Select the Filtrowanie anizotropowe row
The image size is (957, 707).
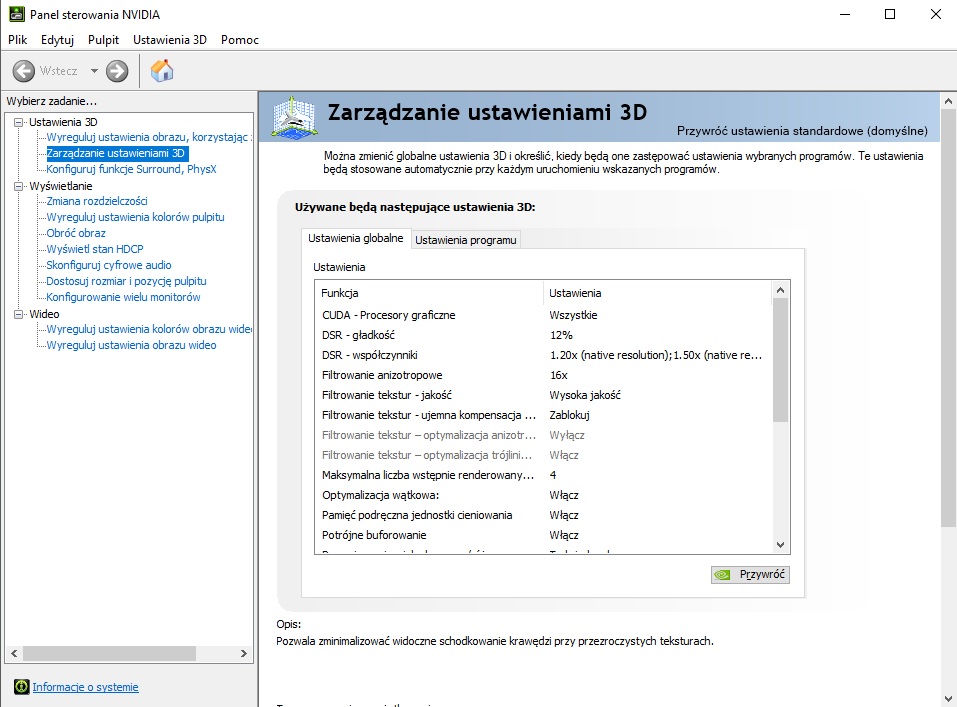(x=544, y=375)
